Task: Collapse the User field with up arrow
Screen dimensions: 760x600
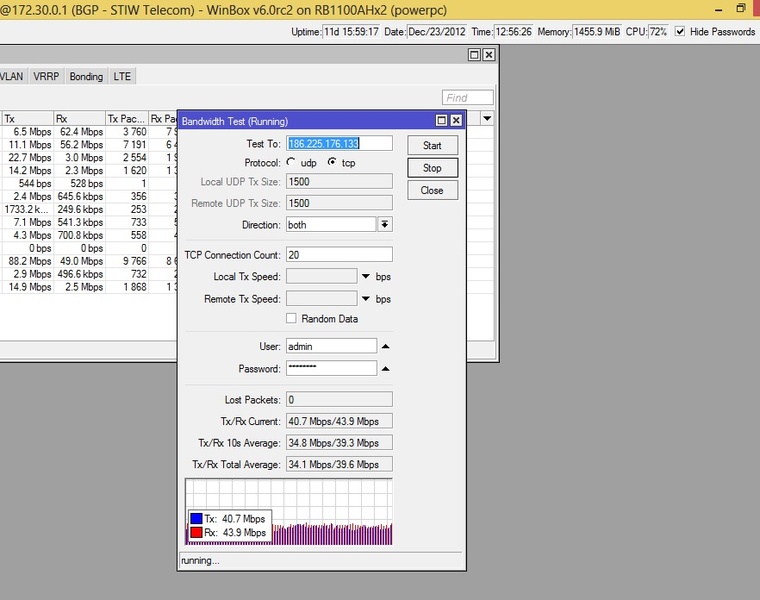Action: coord(386,346)
